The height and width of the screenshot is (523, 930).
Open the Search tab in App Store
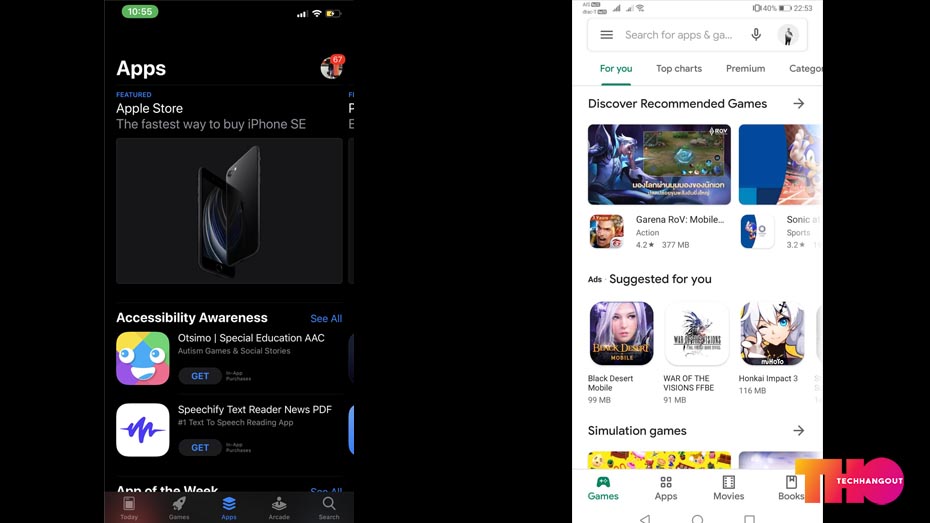pyautogui.click(x=329, y=508)
